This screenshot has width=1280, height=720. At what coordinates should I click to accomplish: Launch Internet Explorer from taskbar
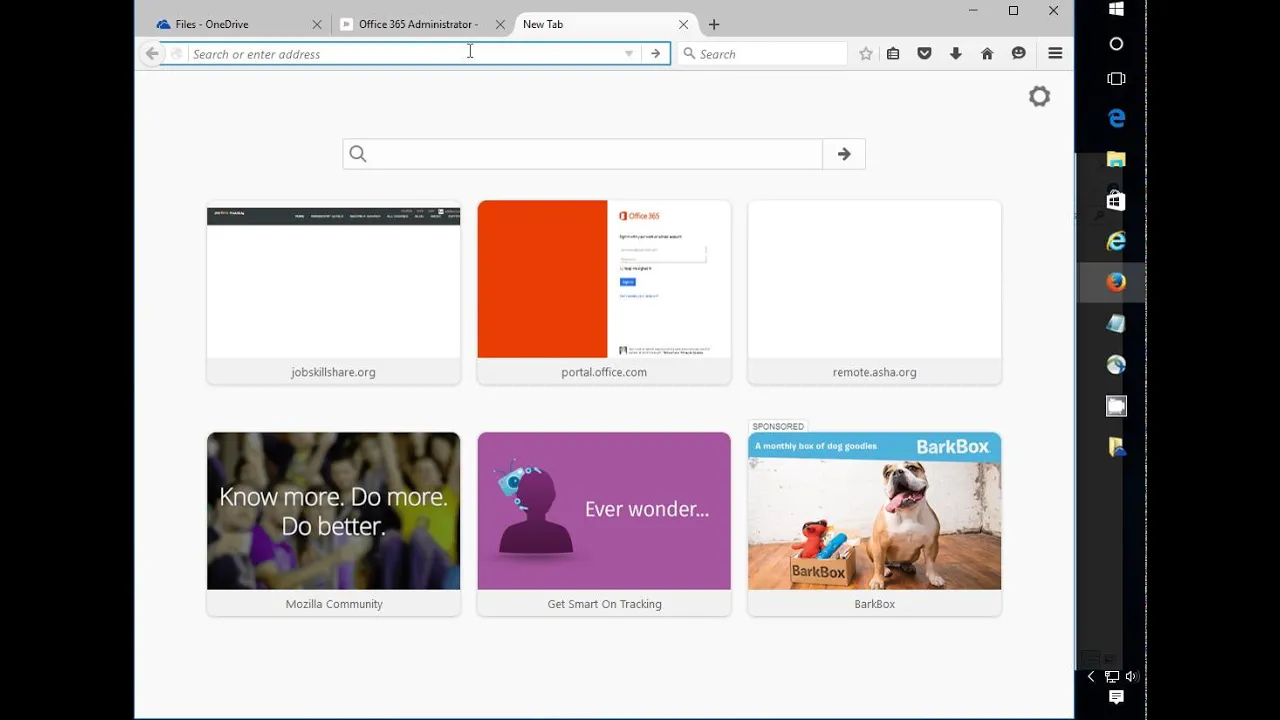[1116, 241]
